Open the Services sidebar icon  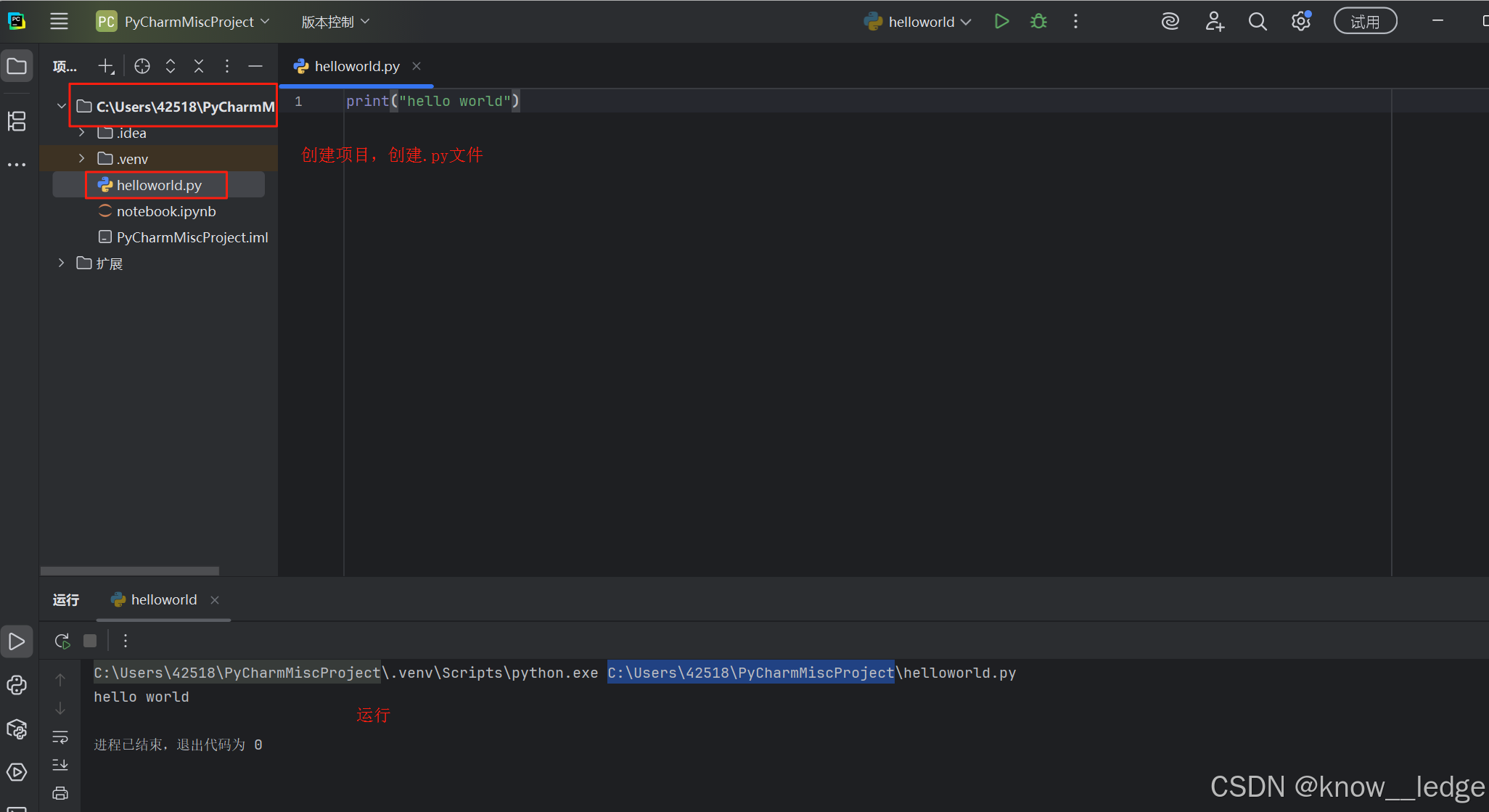tap(17, 773)
